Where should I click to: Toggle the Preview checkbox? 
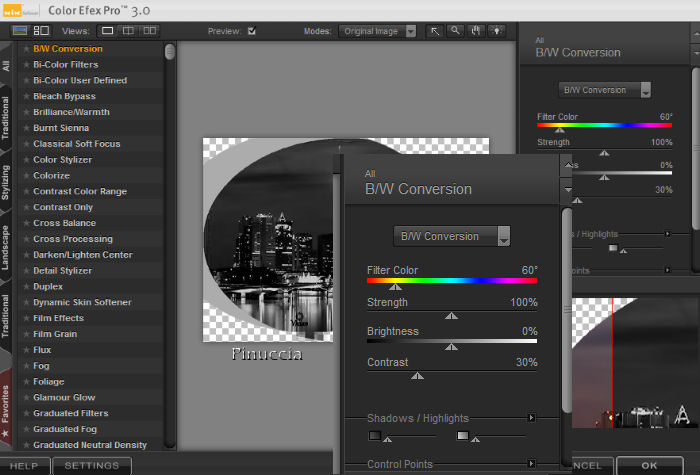[x=252, y=31]
